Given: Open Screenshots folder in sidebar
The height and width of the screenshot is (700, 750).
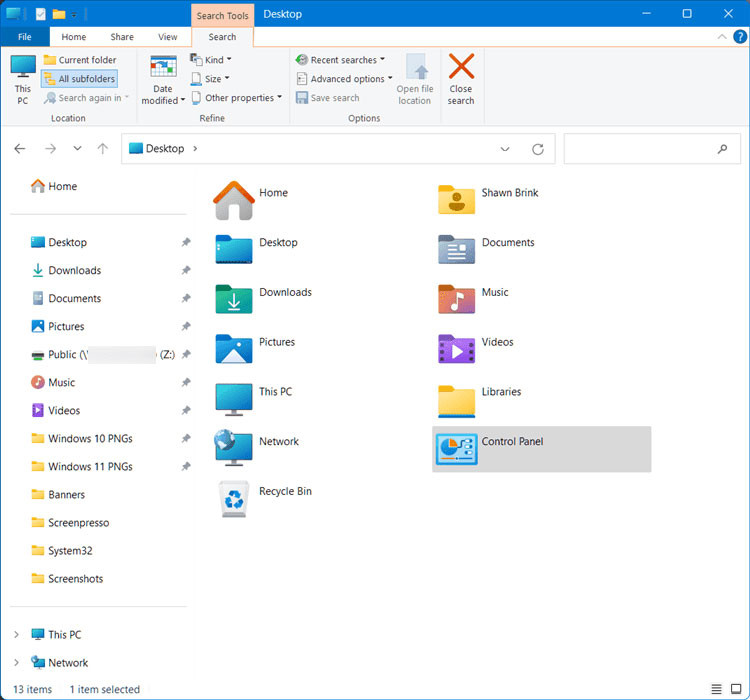Looking at the screenshot, I should click(x=67, y=578).
